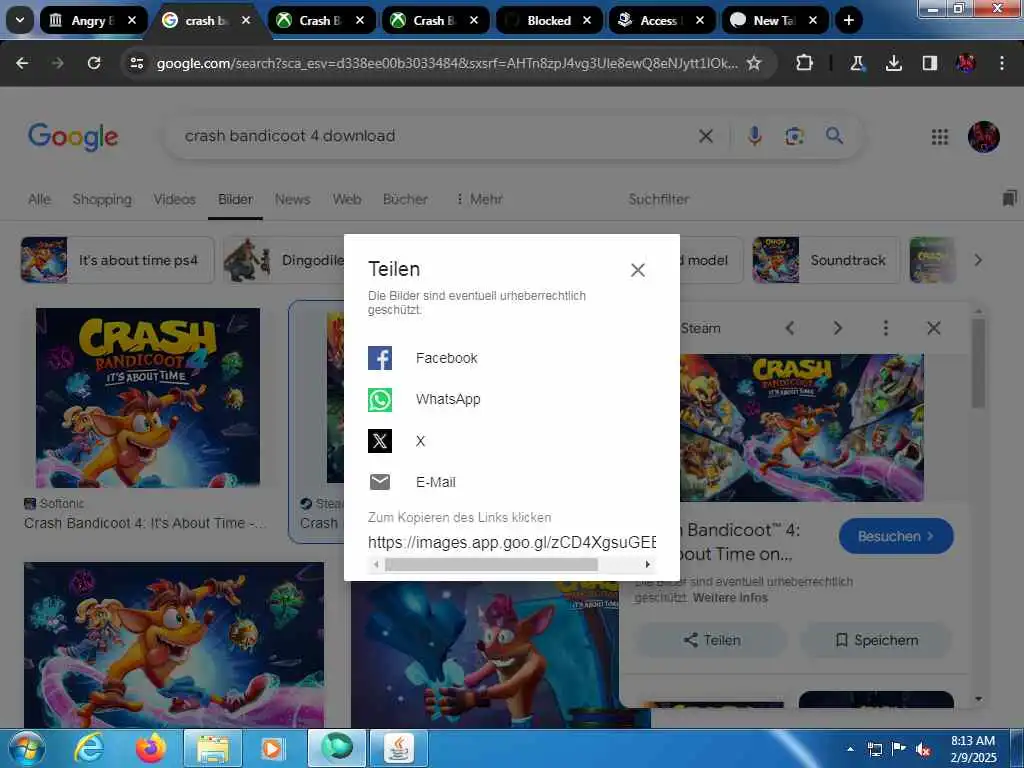Select the Shopping search tab
Screen dimensions: 1024x768
pyautogui.click(x=102, y=199)
